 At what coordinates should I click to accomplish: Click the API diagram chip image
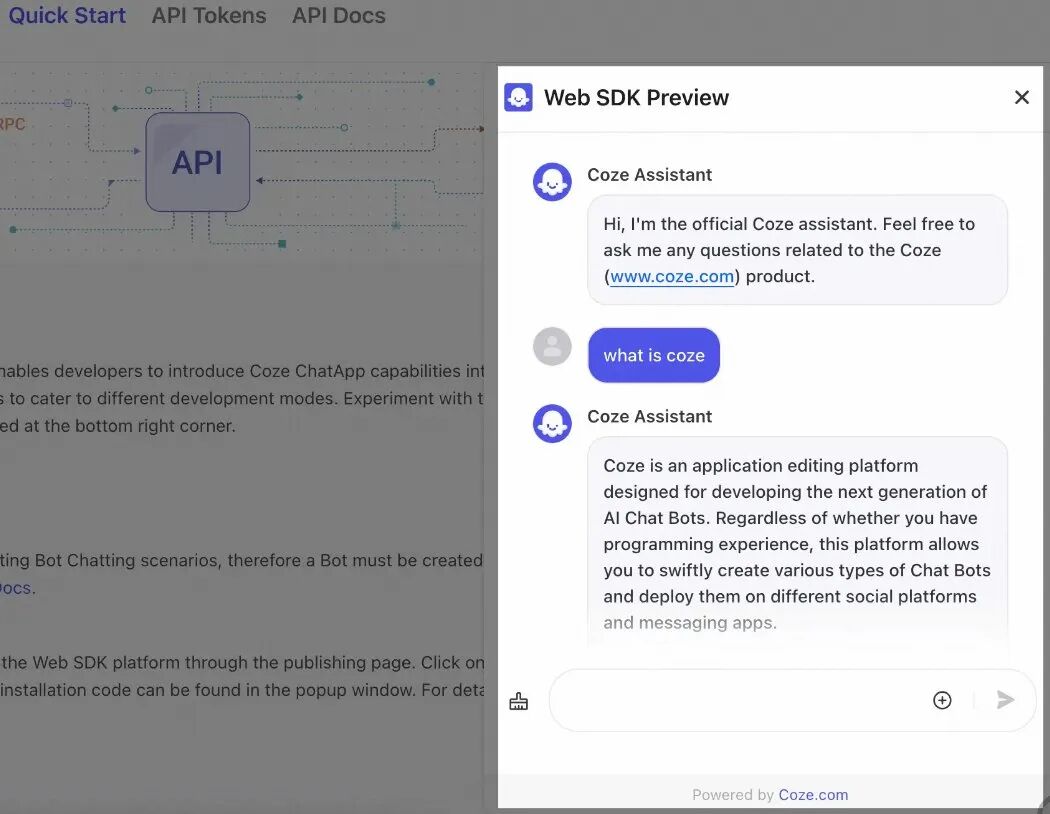pos(198,162)
